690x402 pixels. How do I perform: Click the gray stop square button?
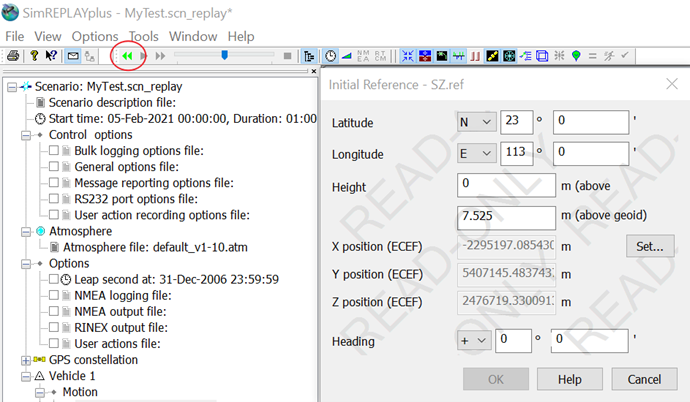click(288, 56)
